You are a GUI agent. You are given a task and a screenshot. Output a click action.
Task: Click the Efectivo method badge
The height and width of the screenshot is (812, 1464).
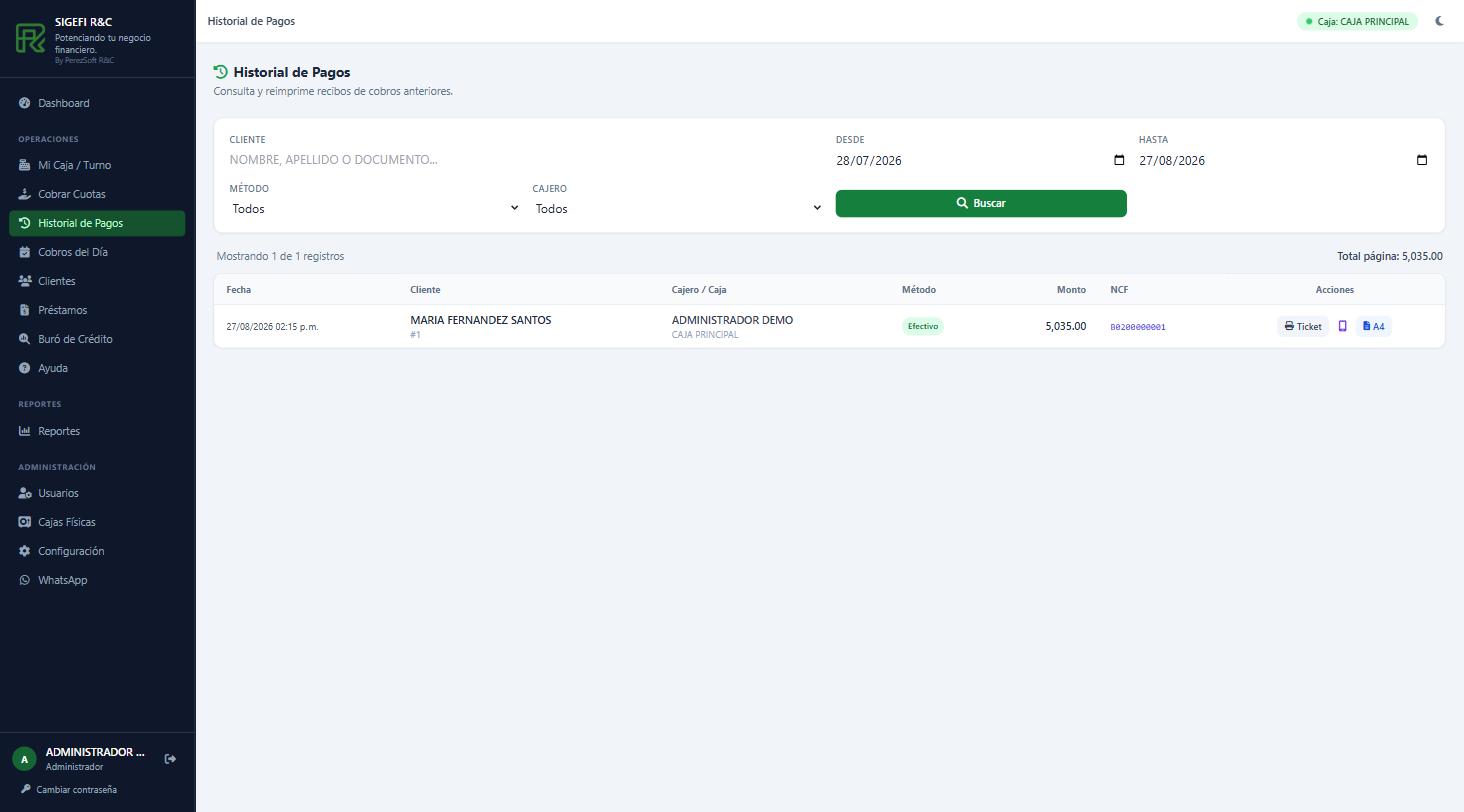[x=923, y=326]
